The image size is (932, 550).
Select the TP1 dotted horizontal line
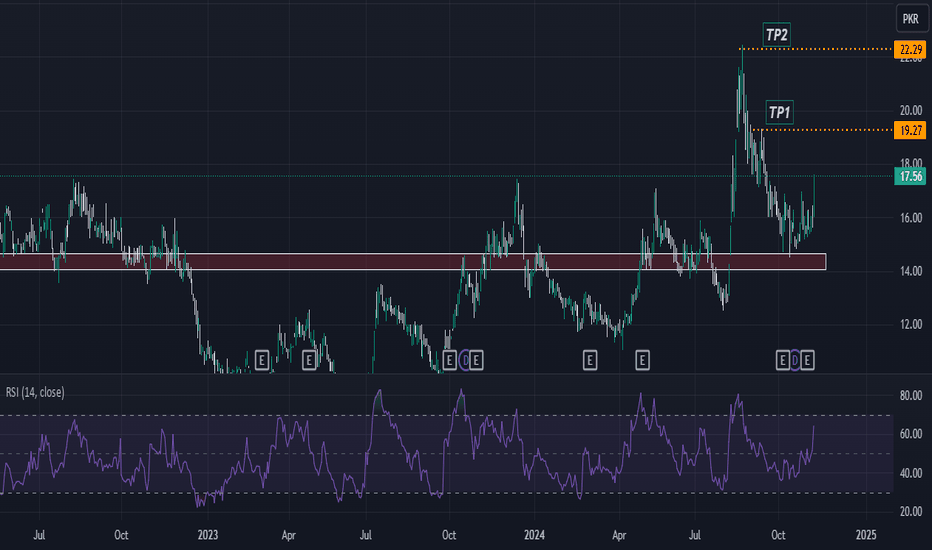(x=823, y=130)
